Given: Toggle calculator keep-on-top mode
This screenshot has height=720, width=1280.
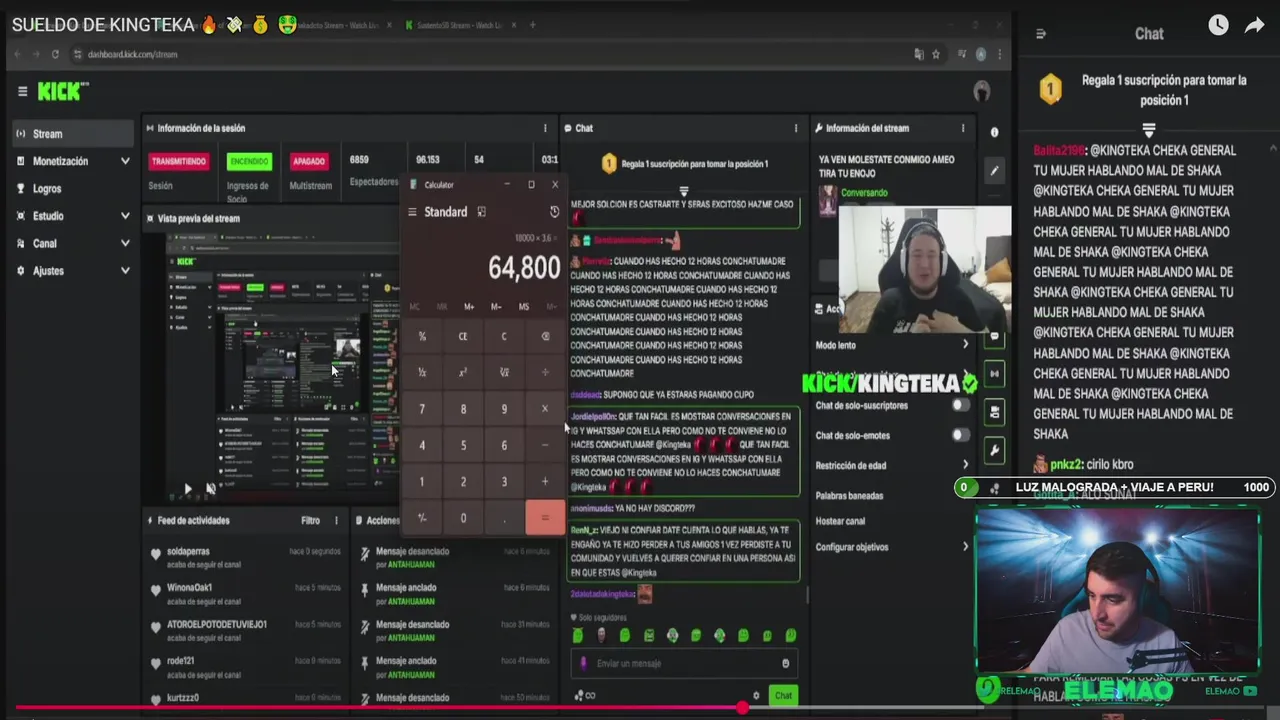Looking at the screenshot, I should point(481,212).
